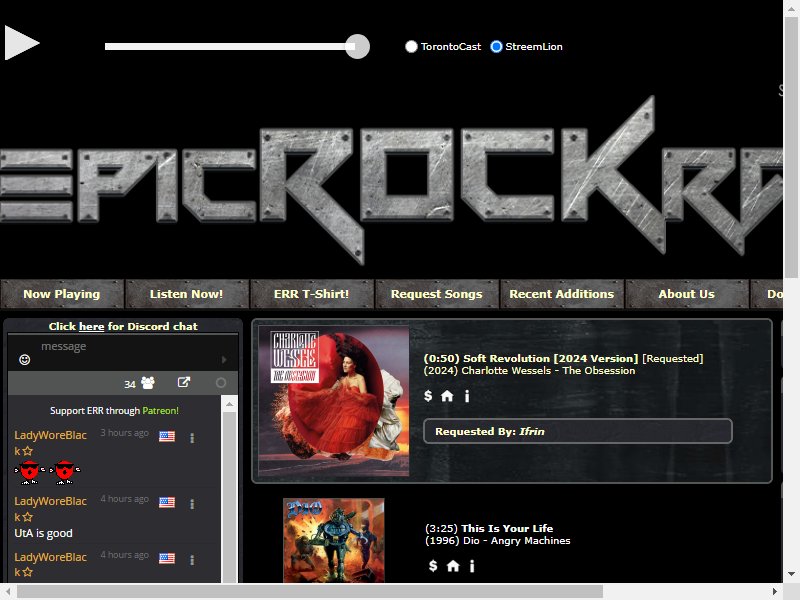This screenshot has height=600, width=800.
Task: Click the Soft Revolution [2024 Version] song title
Action: tap(551, 358)
